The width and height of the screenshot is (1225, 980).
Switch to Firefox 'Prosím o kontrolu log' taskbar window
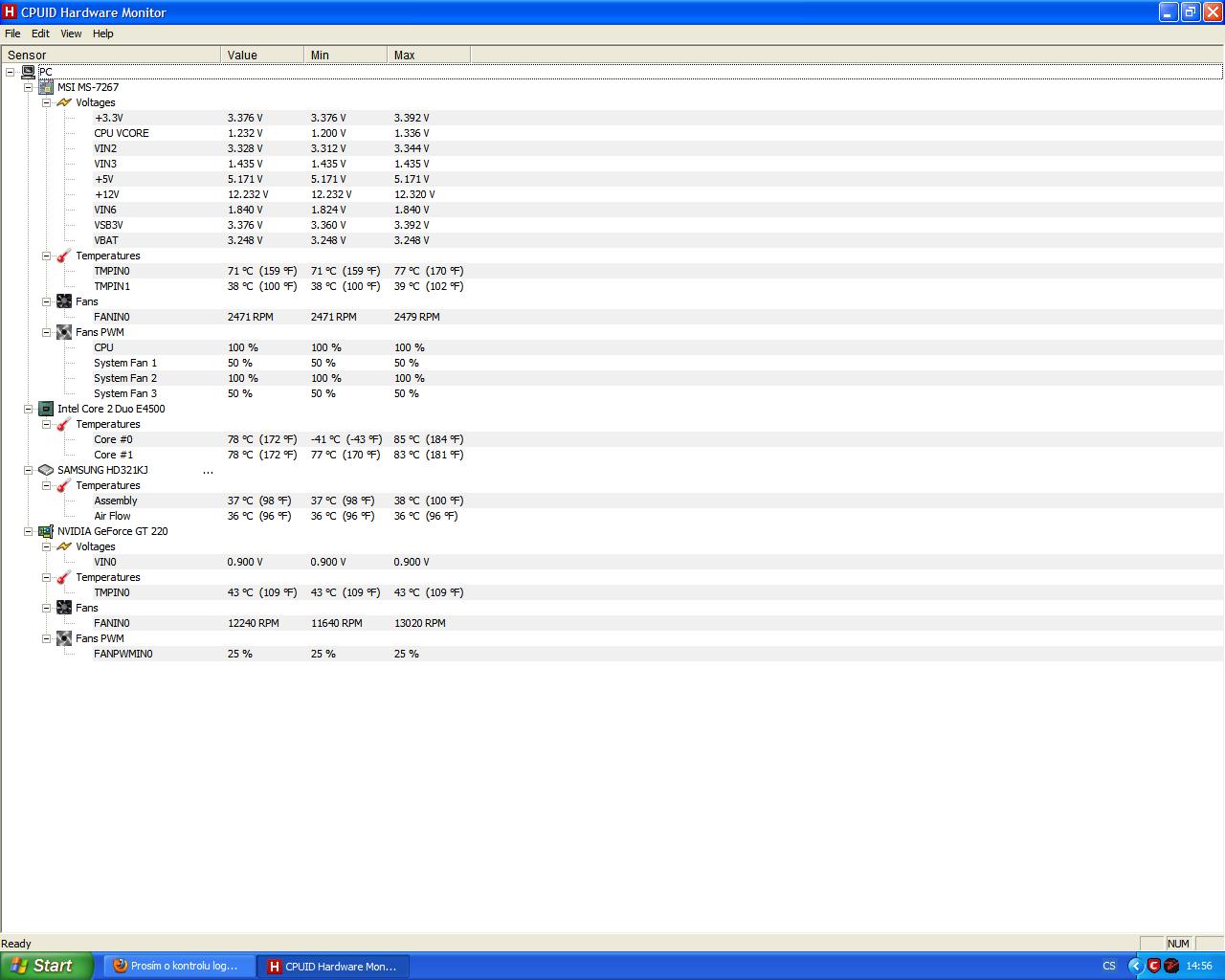[180, 966]
